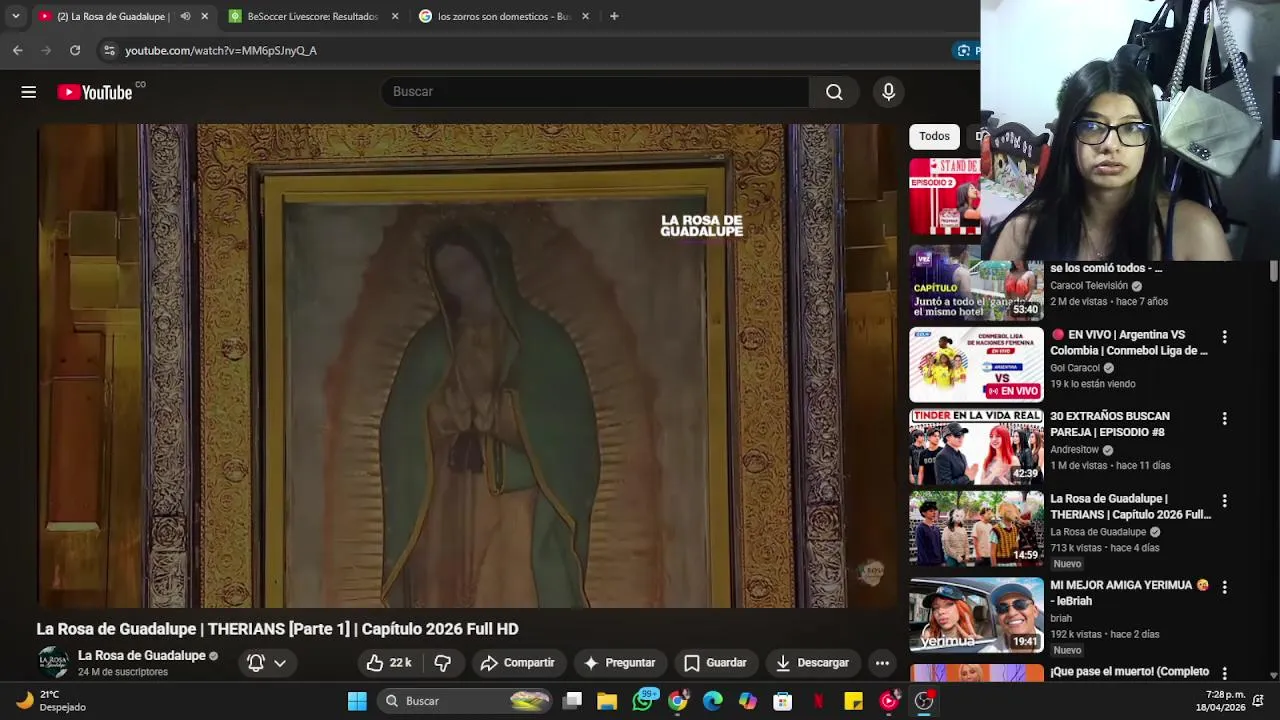Click the Compartir button

click(517, 663)
